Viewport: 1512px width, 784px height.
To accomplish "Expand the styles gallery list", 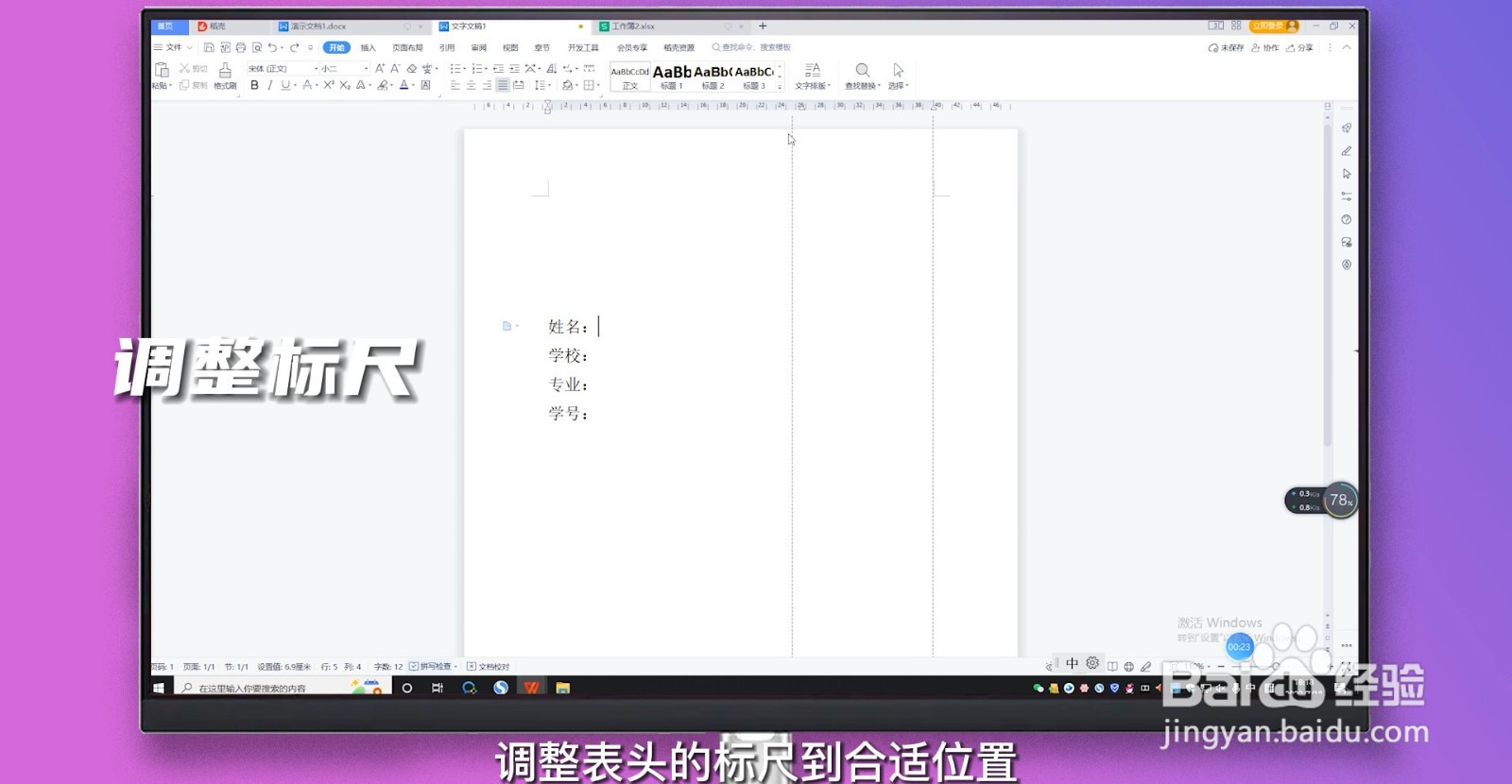I will point(780,86).
